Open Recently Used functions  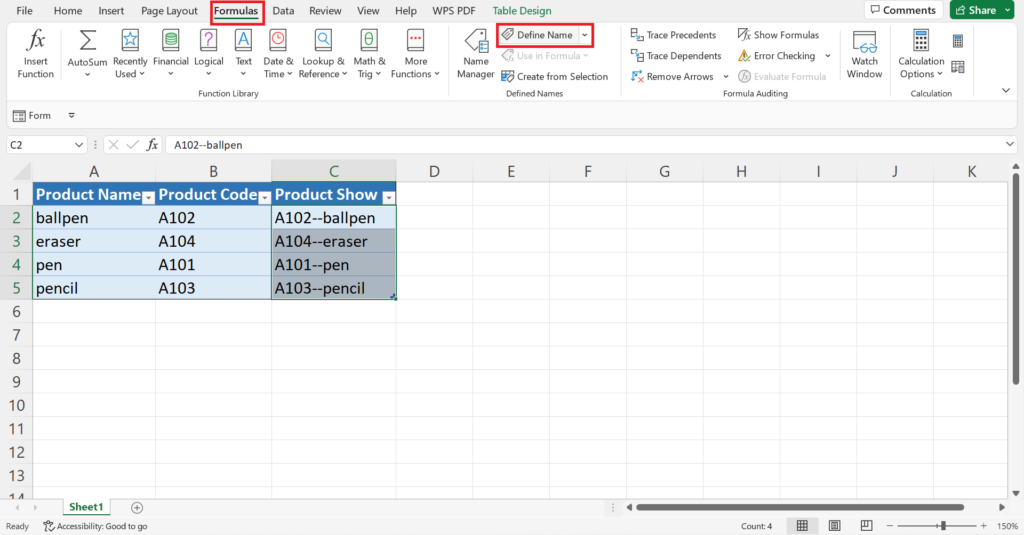pyautogui.click(x=130, y=54)
